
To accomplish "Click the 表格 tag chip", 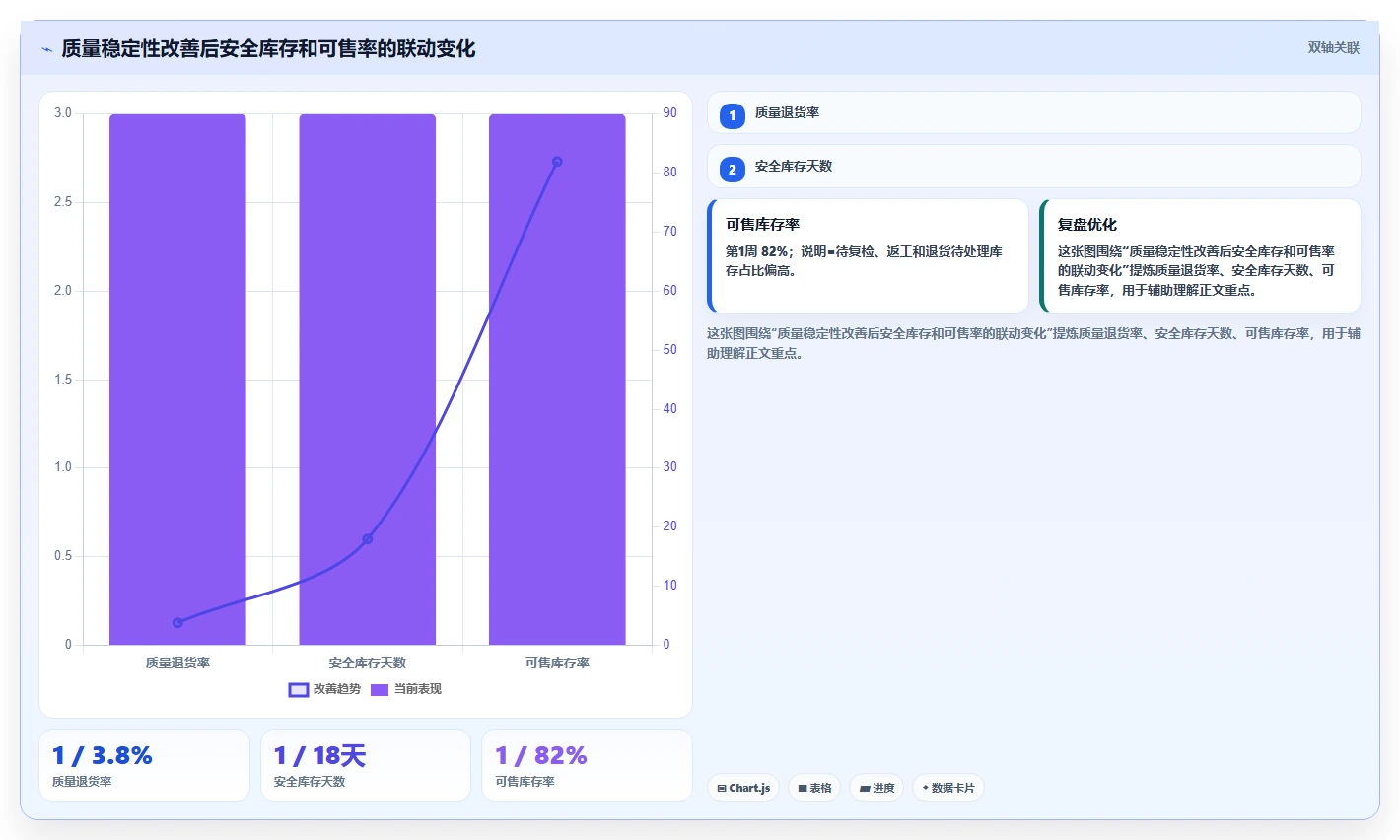I will (814, 788).
